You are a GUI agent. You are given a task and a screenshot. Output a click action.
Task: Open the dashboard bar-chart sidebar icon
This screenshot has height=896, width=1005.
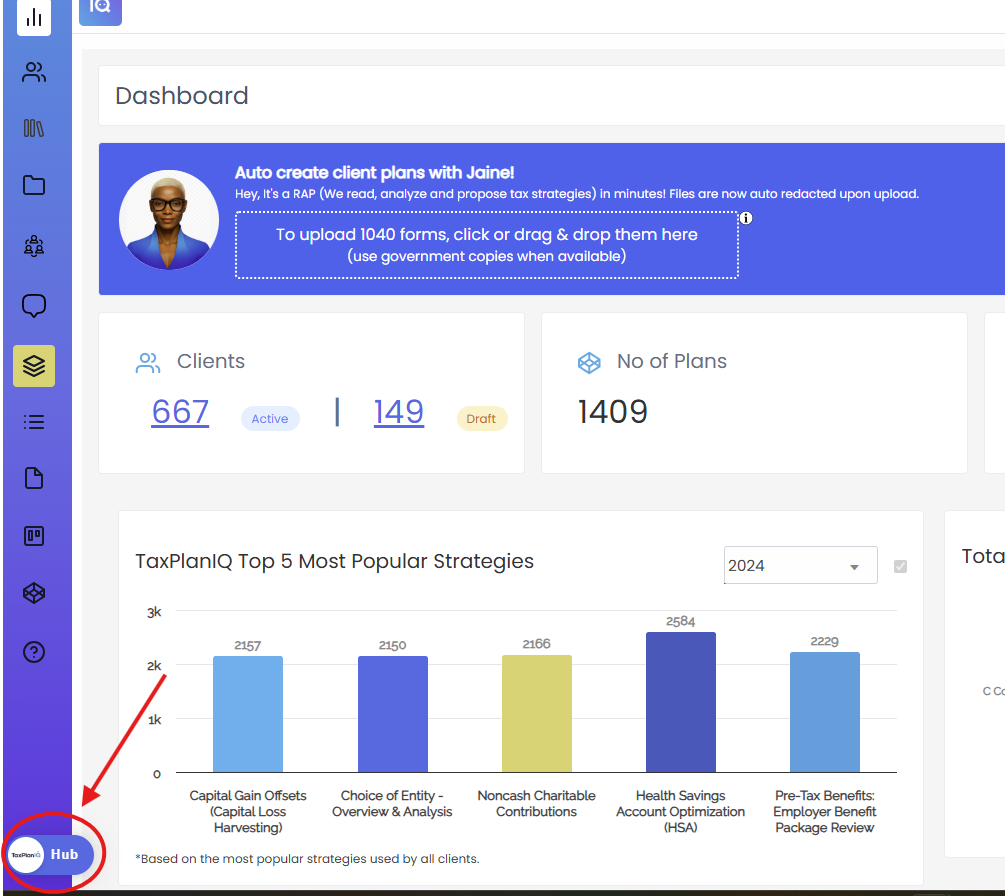34,17
